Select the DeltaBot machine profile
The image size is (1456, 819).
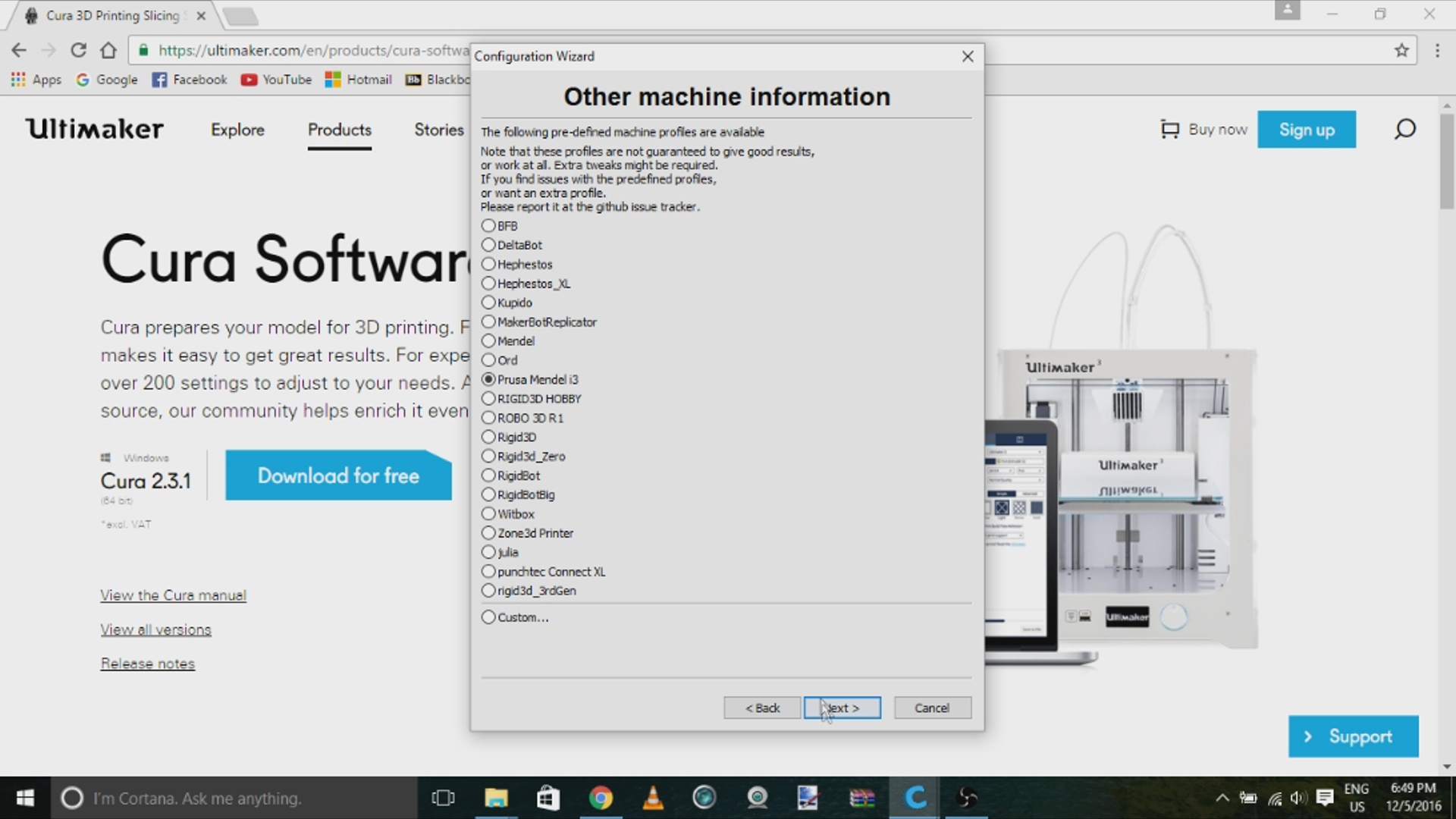coord(489,245)
